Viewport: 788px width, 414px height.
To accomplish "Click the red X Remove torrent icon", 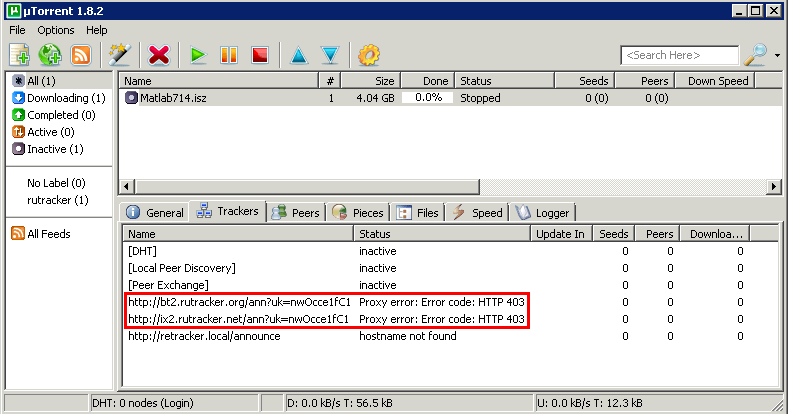I will click(x=159, y=55).
